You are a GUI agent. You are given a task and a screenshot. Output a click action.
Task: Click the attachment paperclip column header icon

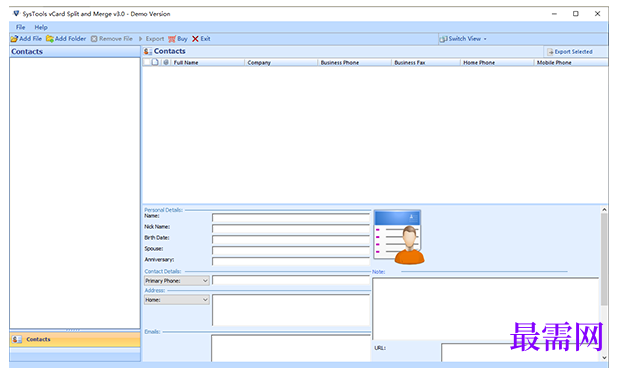[166, 62]
